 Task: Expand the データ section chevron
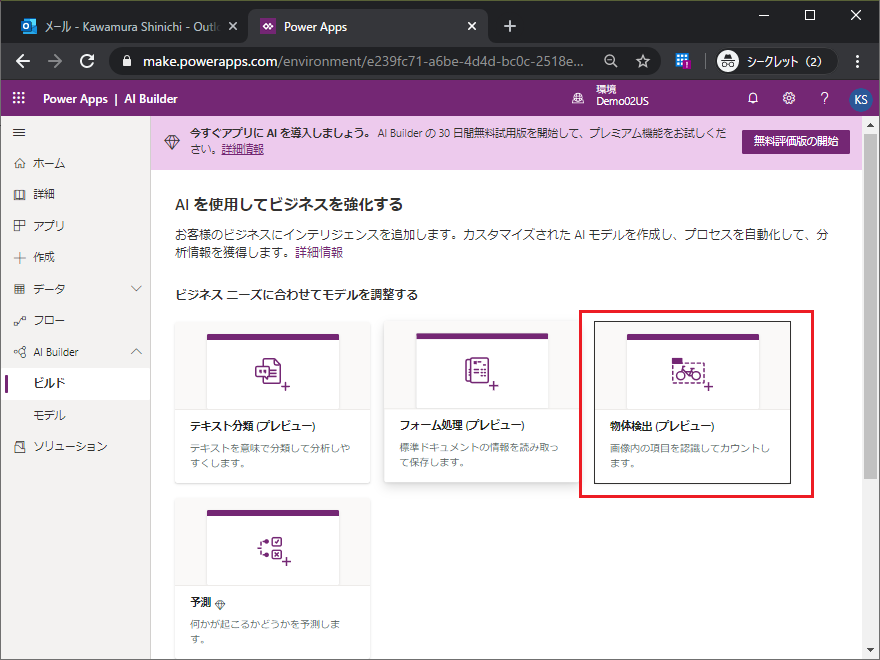136,288
